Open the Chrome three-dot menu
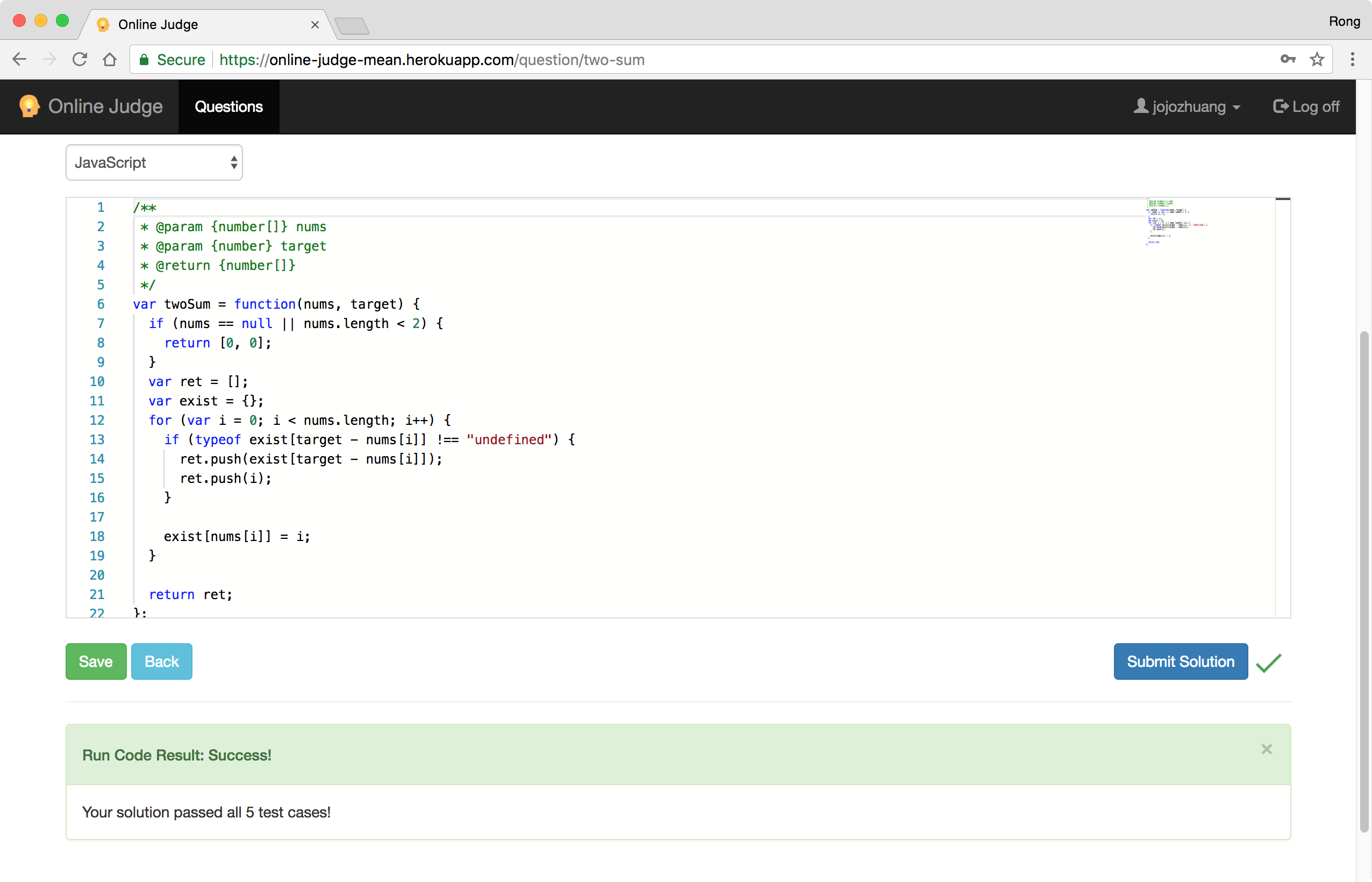Screen dimensions: 1372x882 coord(1353,59)
